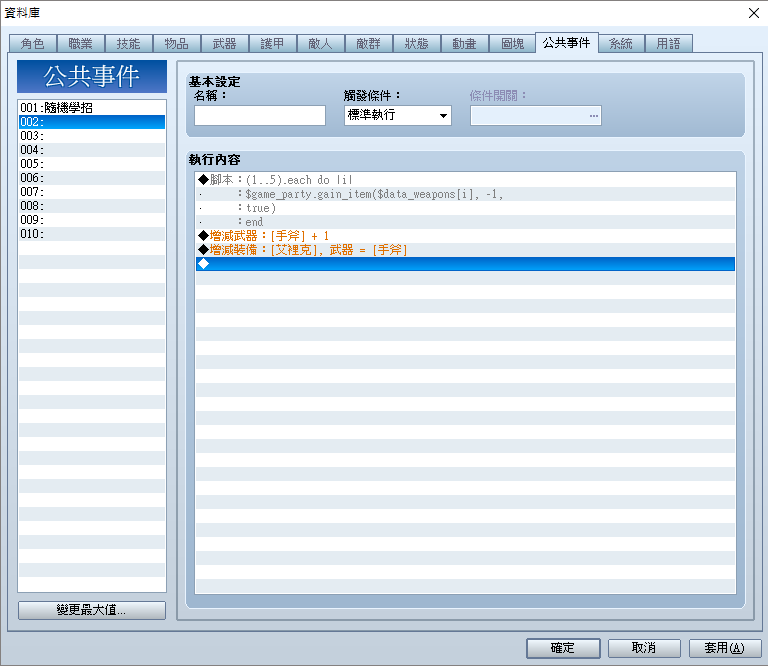Select the 腳本 (1..5).each do command line
Screen dimensions: 768x666
(465, 180)
